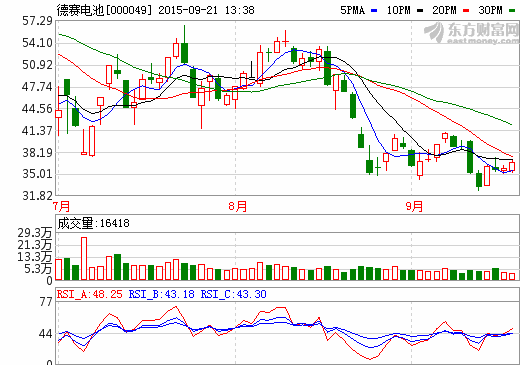Click the tallest red volume bar in July
This screenshot has width=520, height=365.
coord(84,259)
